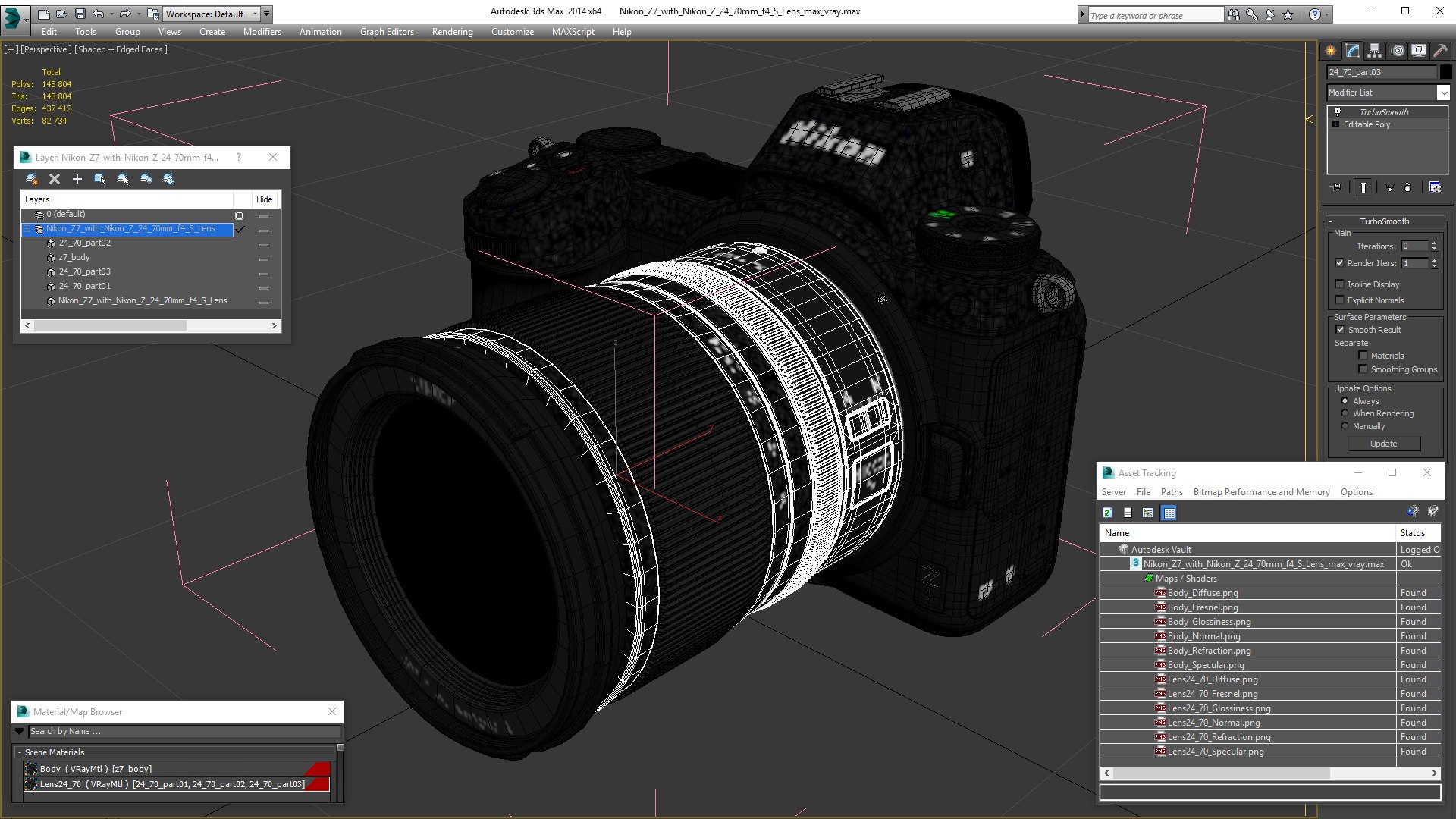
Task: Click the Project Folder icon in toolbar
Action: click(x=153, y=14)
